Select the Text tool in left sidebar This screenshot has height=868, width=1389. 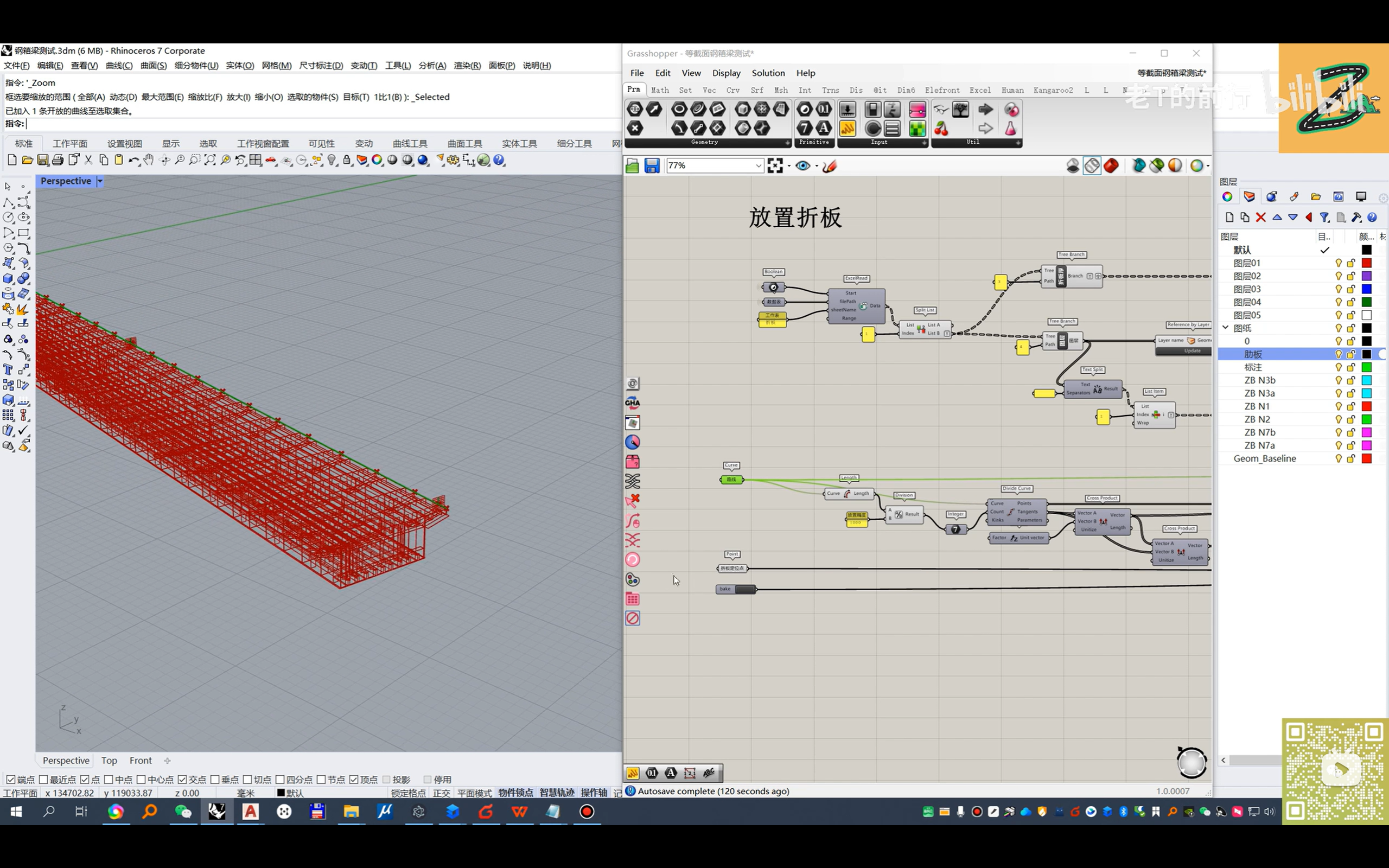(x=8, y=369)
